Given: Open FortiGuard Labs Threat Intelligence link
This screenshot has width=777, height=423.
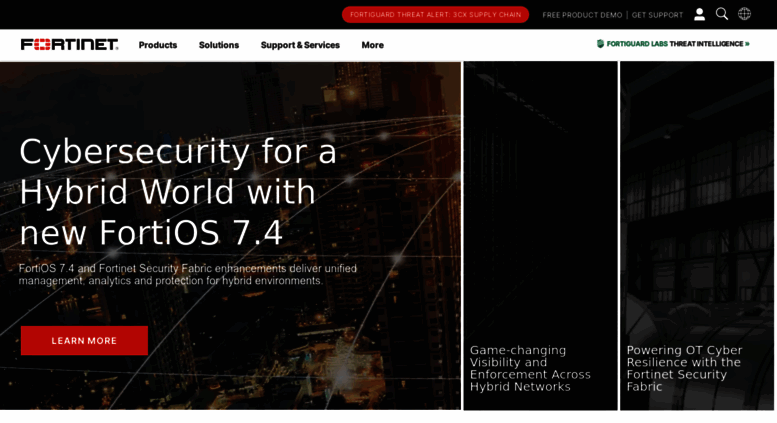Looking at the screenshot, I should point(673,44).
